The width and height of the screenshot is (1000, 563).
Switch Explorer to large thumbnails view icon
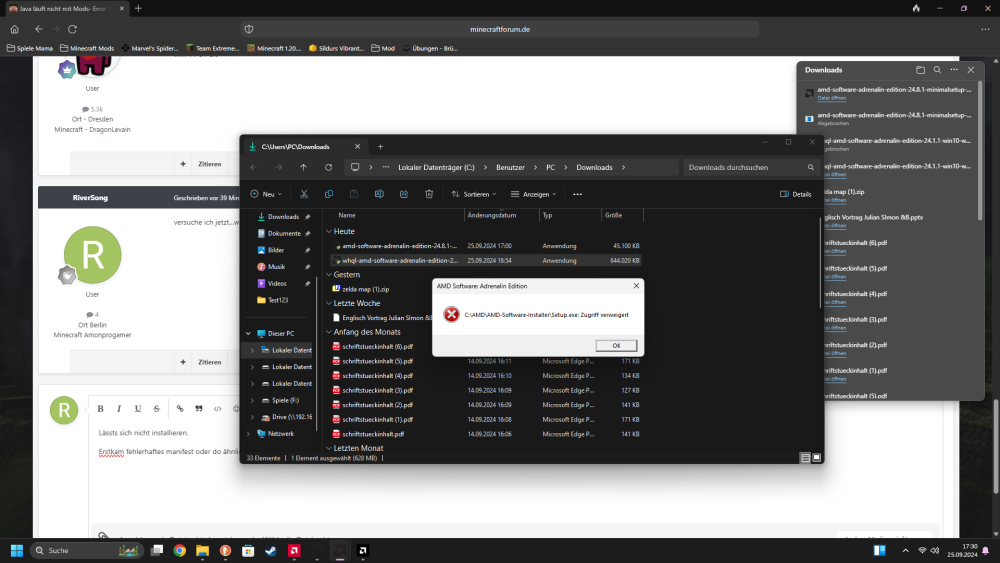pyautogui.click(x=816, y=458)
